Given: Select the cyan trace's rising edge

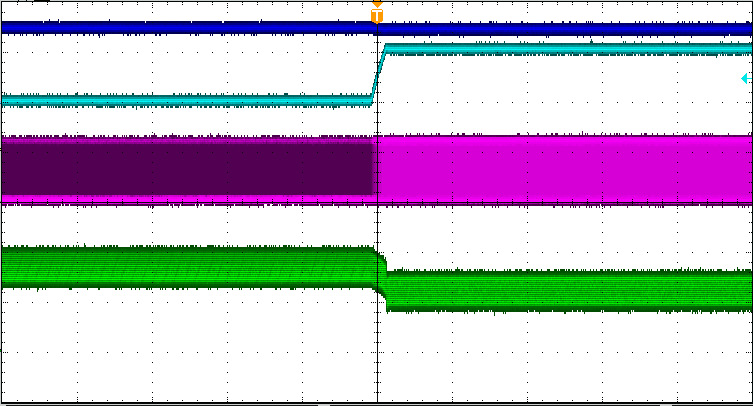Looking at the screenshot, I should pos(379,74).
